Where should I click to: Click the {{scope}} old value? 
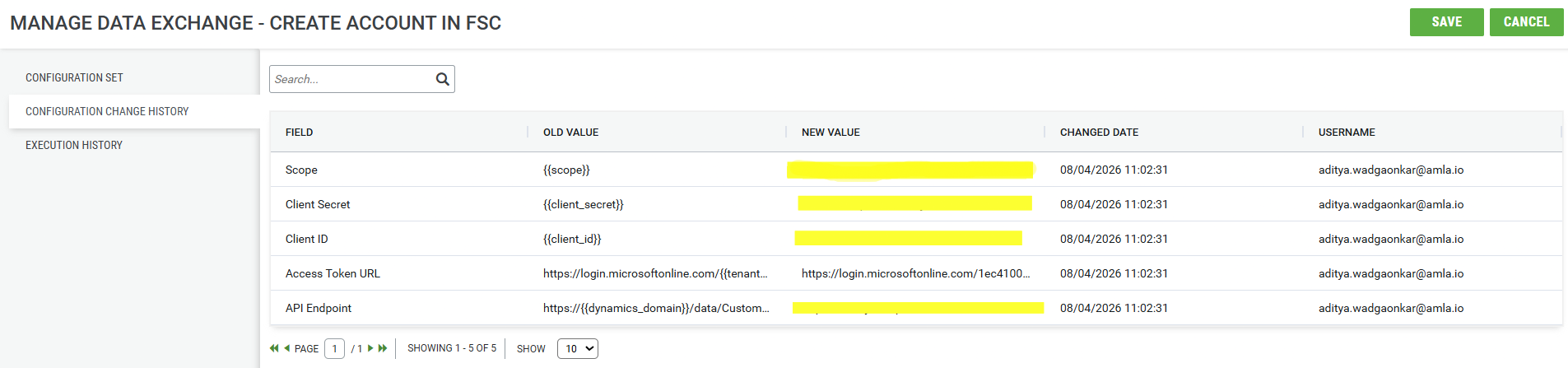[x=566, y=170]
